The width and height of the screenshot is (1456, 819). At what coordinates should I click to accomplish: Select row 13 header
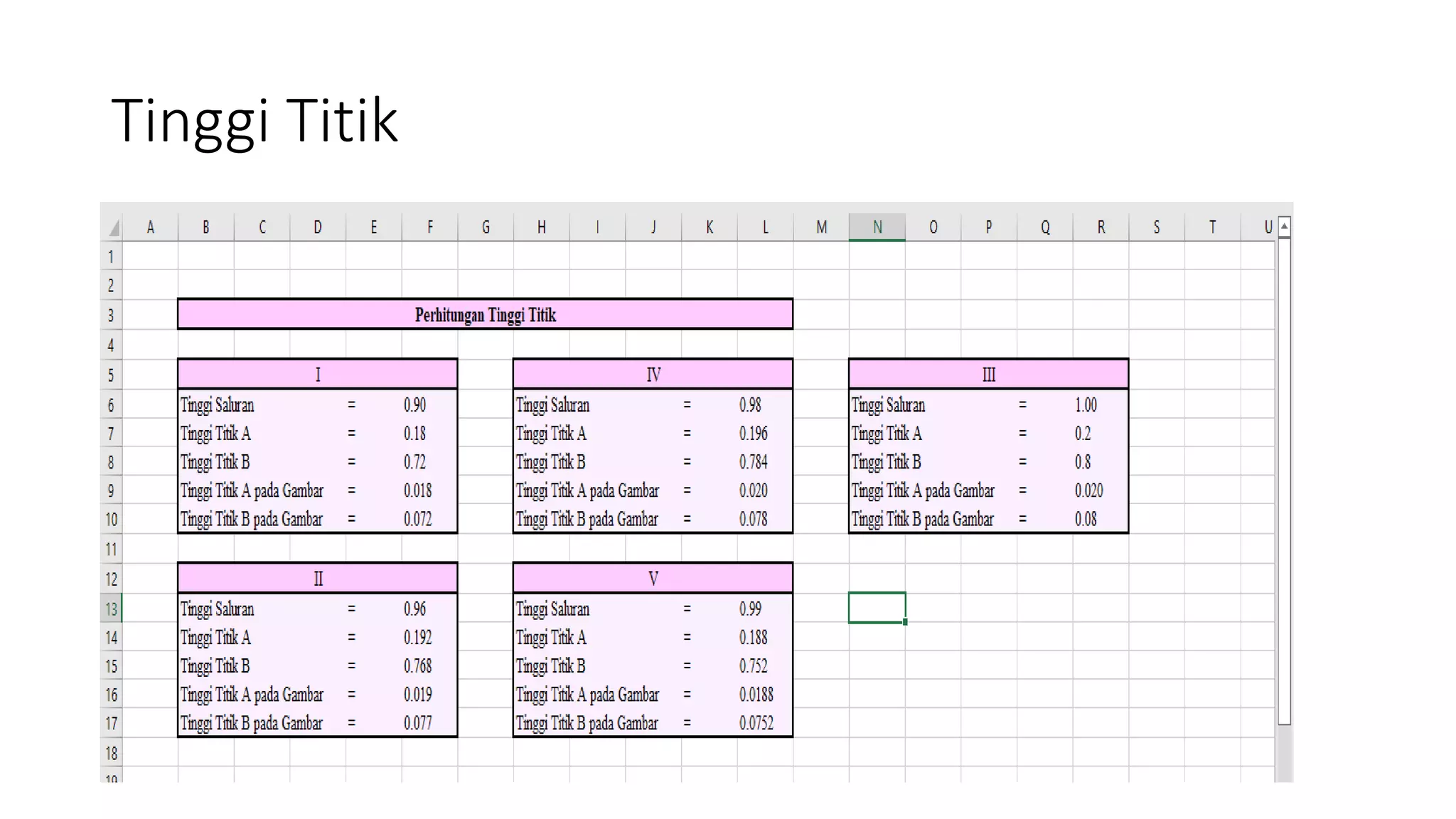coord(111,609)
